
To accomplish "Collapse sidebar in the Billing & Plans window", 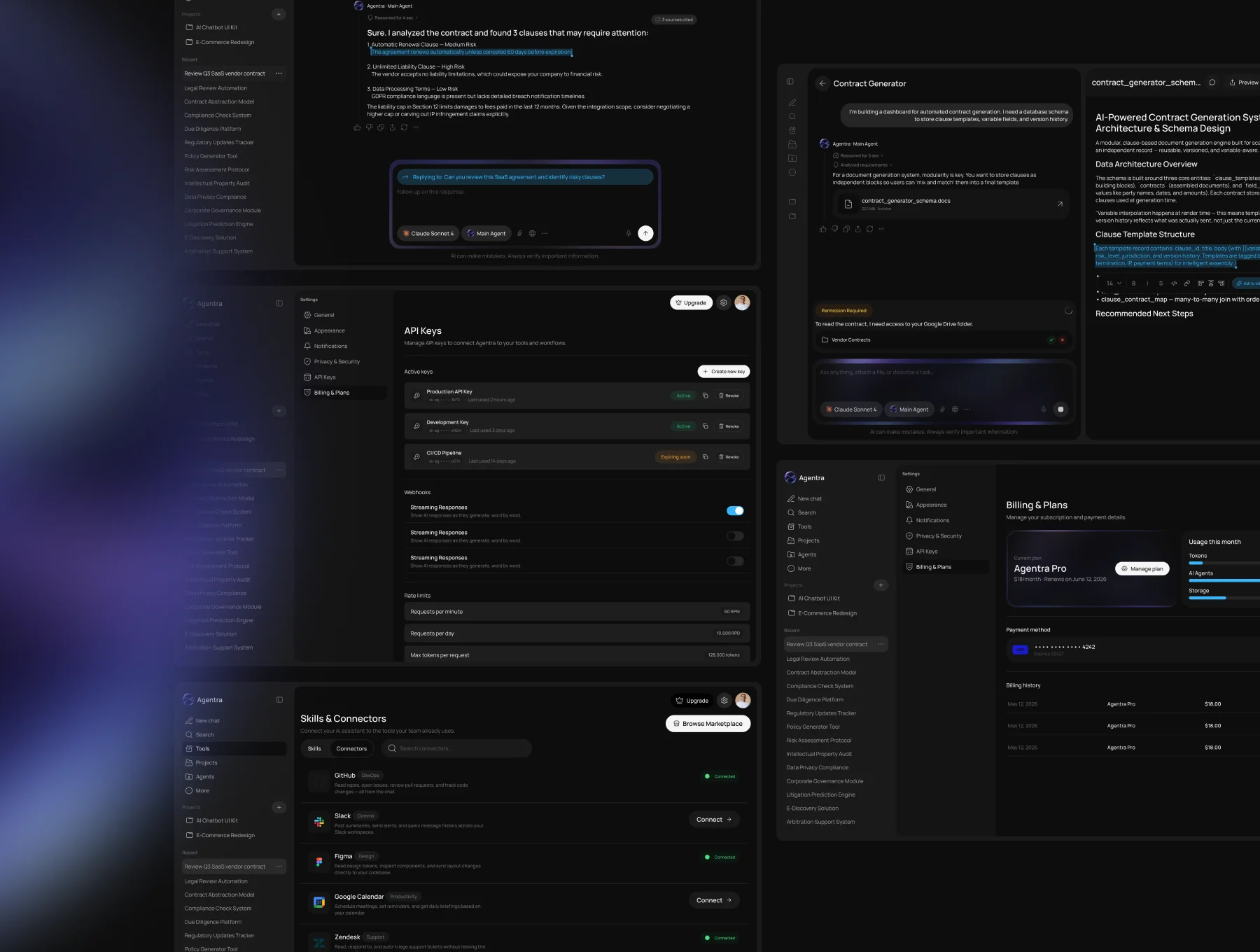I will [x=881, y=477].
